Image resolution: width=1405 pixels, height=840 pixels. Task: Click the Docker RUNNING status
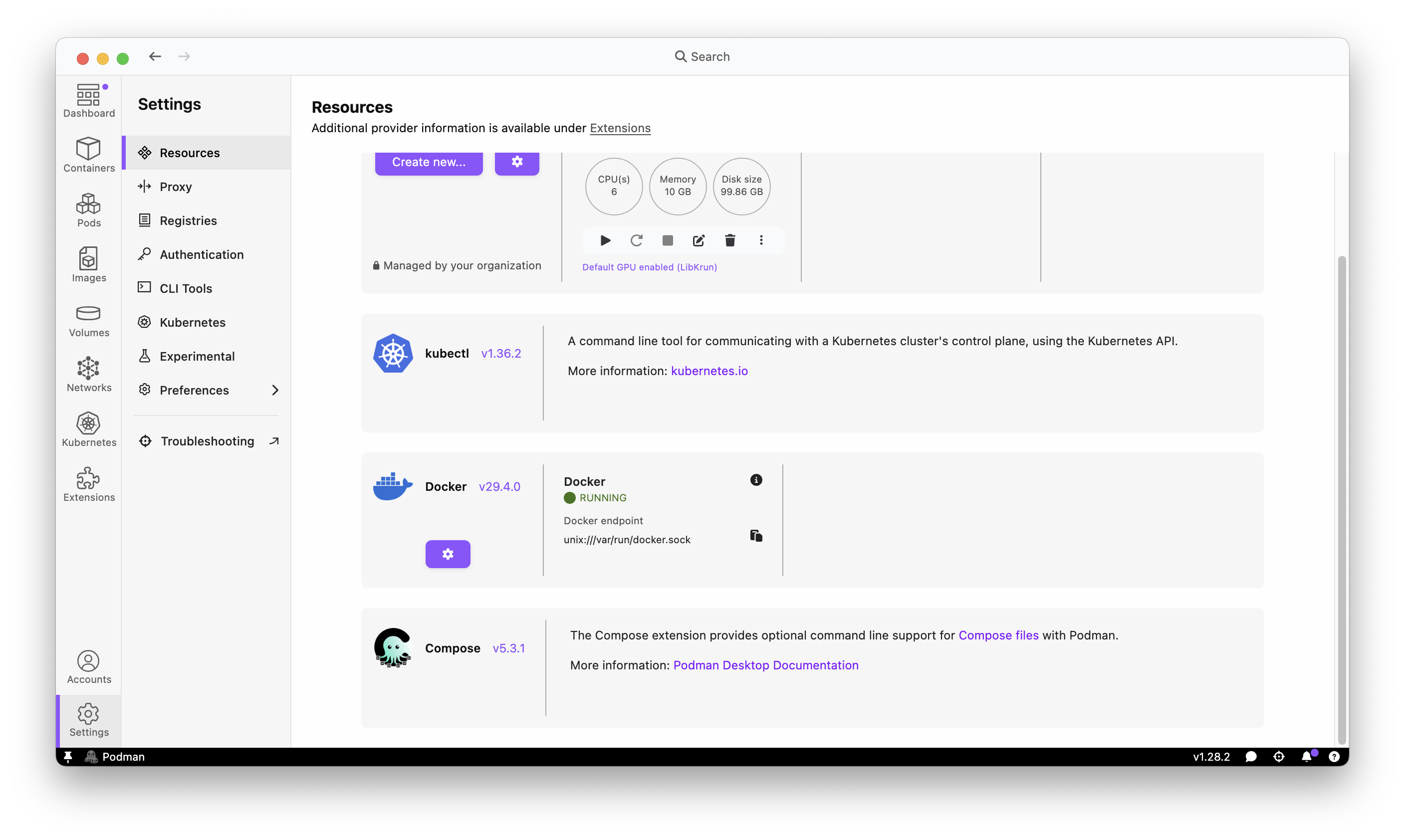(x=595, y=497)
